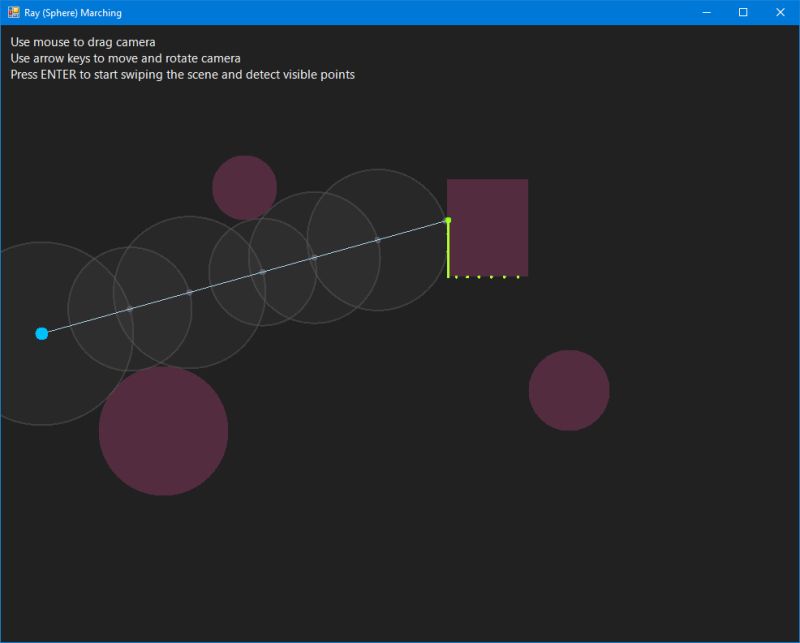Click the 'Use mouse to drag camera' text

click(x=80, y=41)
